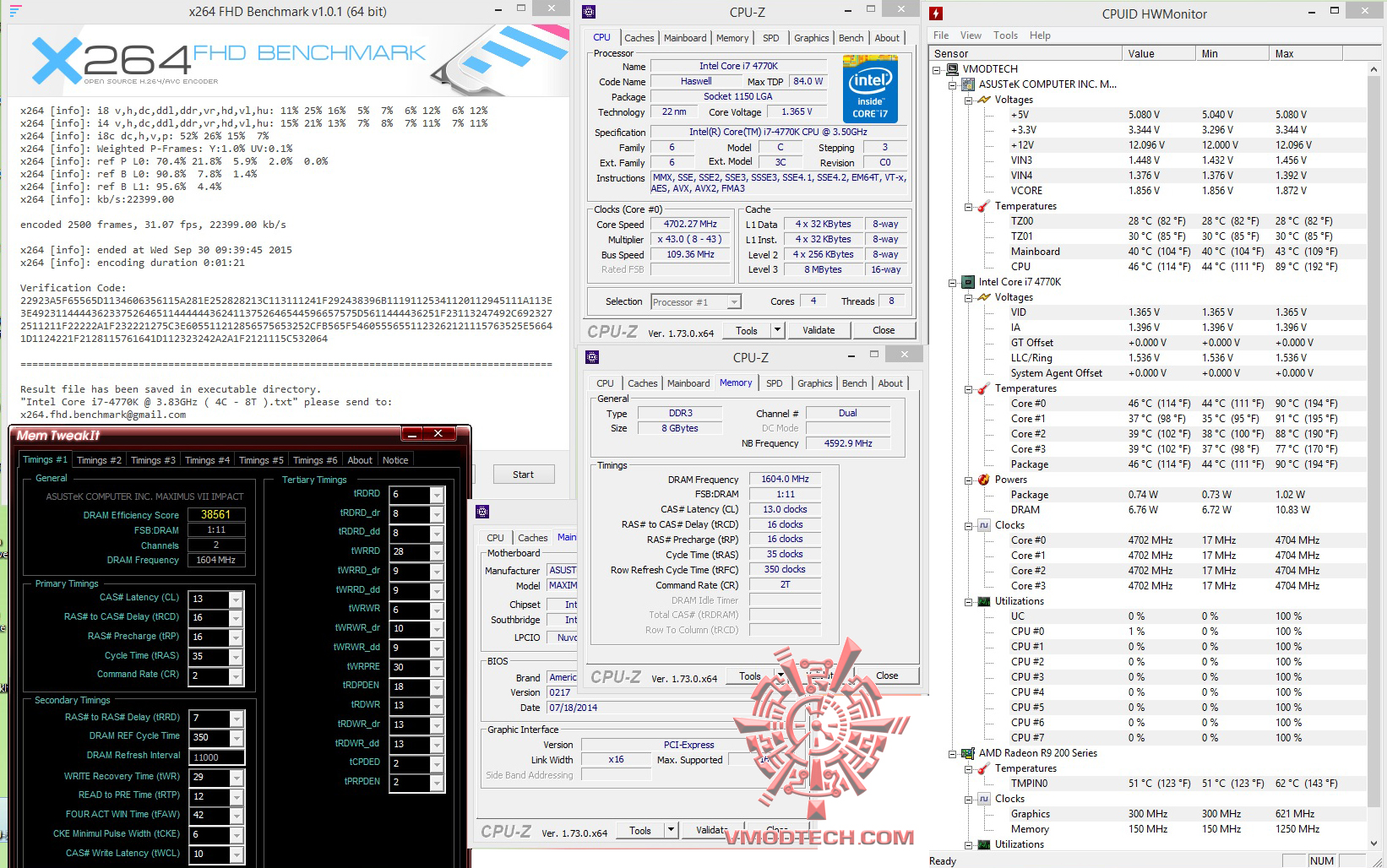Screen dimensions: 1387x868
Task: Click the Intel Core i7 4770K chip icon
Action: tap(968, 282)
